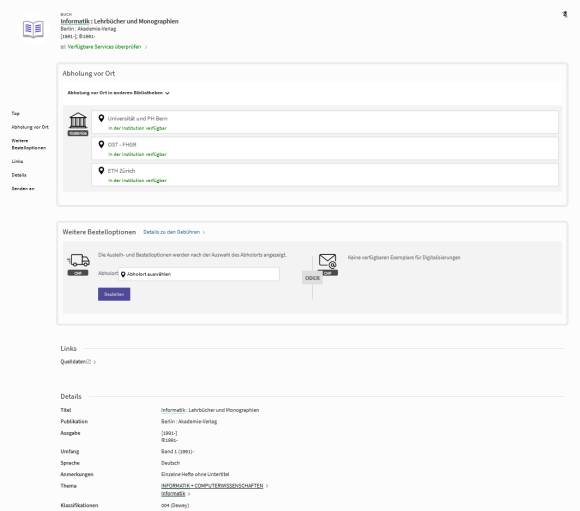Click the external link icon next to Quelldaten
The width and height of the screenshot is (580, 511).
point(88,362)
